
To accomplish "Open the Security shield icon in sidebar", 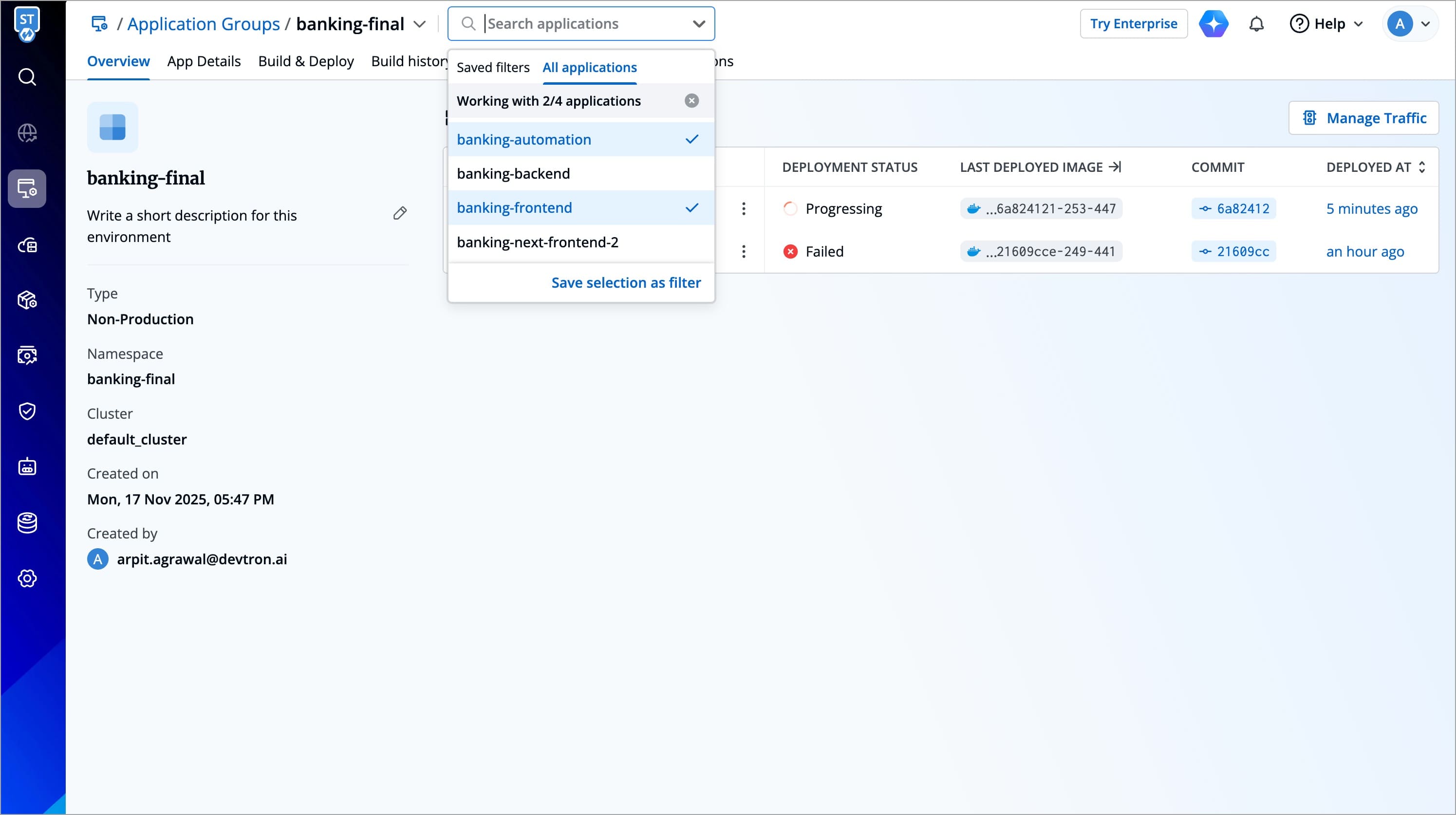I will coord(27,411).
